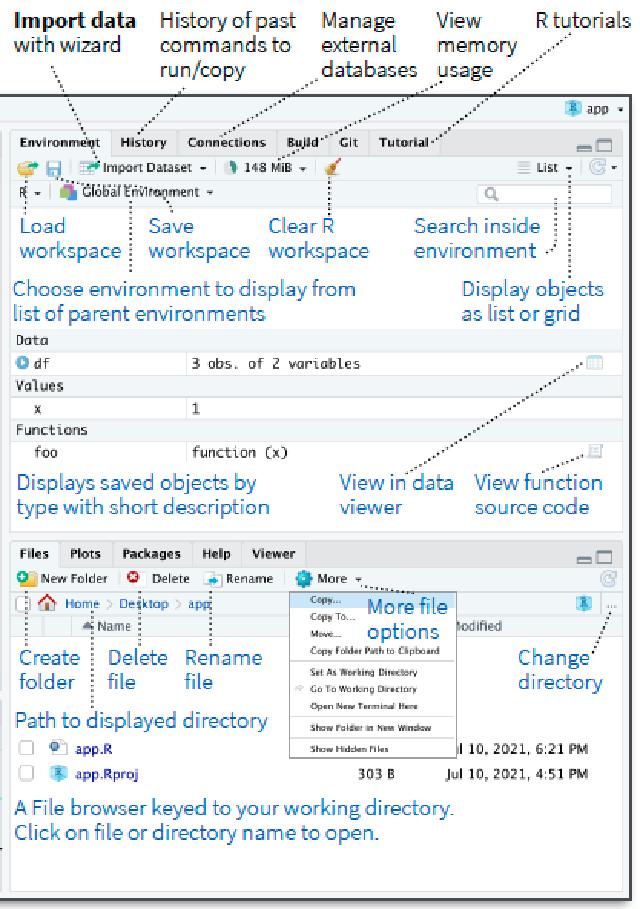Choose Show Folder in New Window
This screenshot has width=640, height=909.
tap(370, 728)
